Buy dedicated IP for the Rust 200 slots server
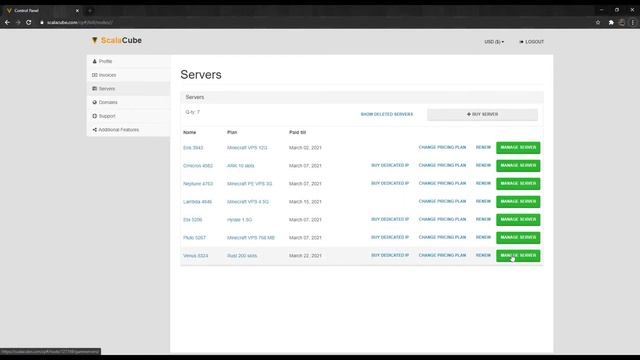640x360 pixels. (390, 255)
